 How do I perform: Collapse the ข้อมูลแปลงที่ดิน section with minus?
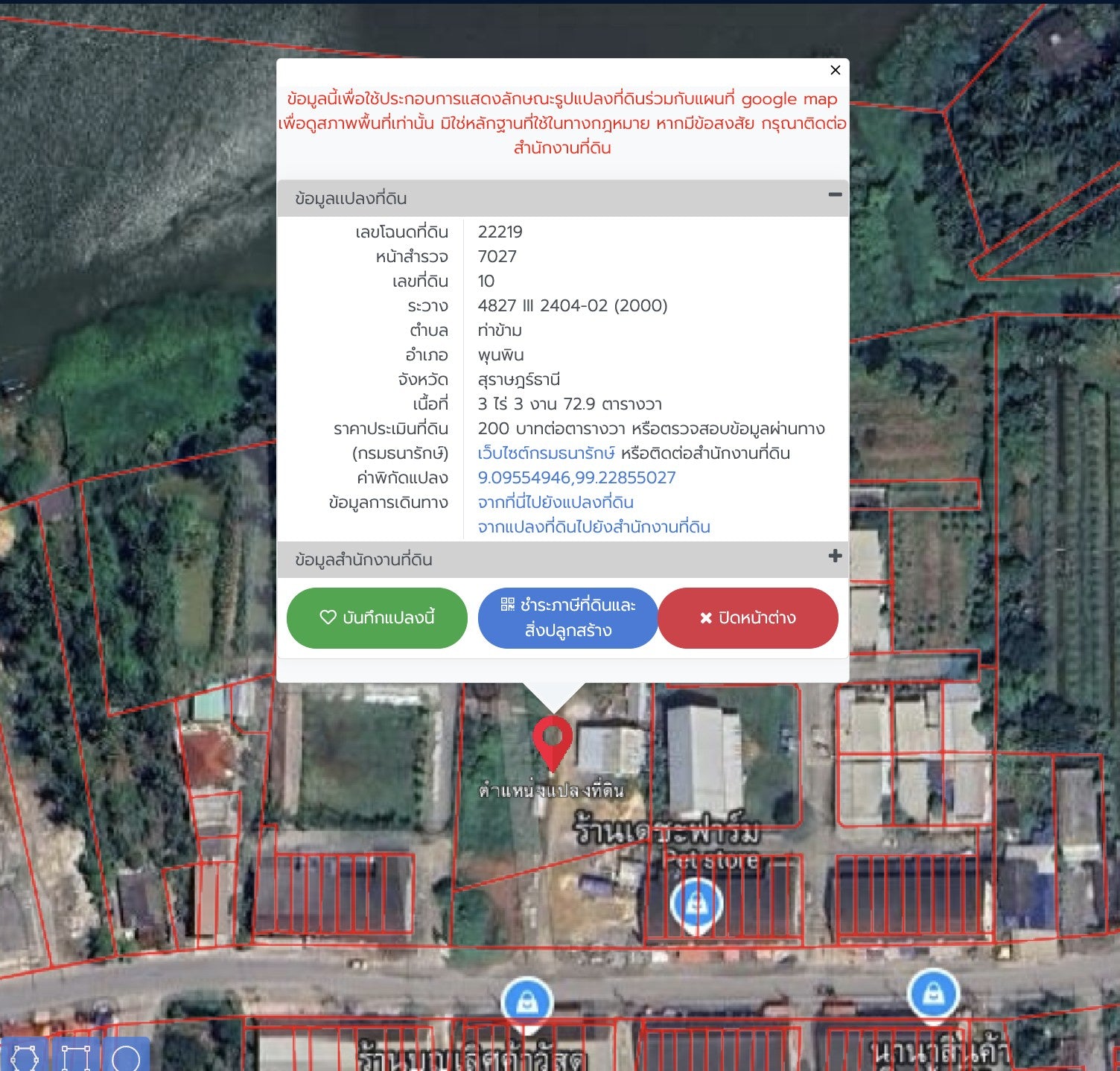point(835,195)
